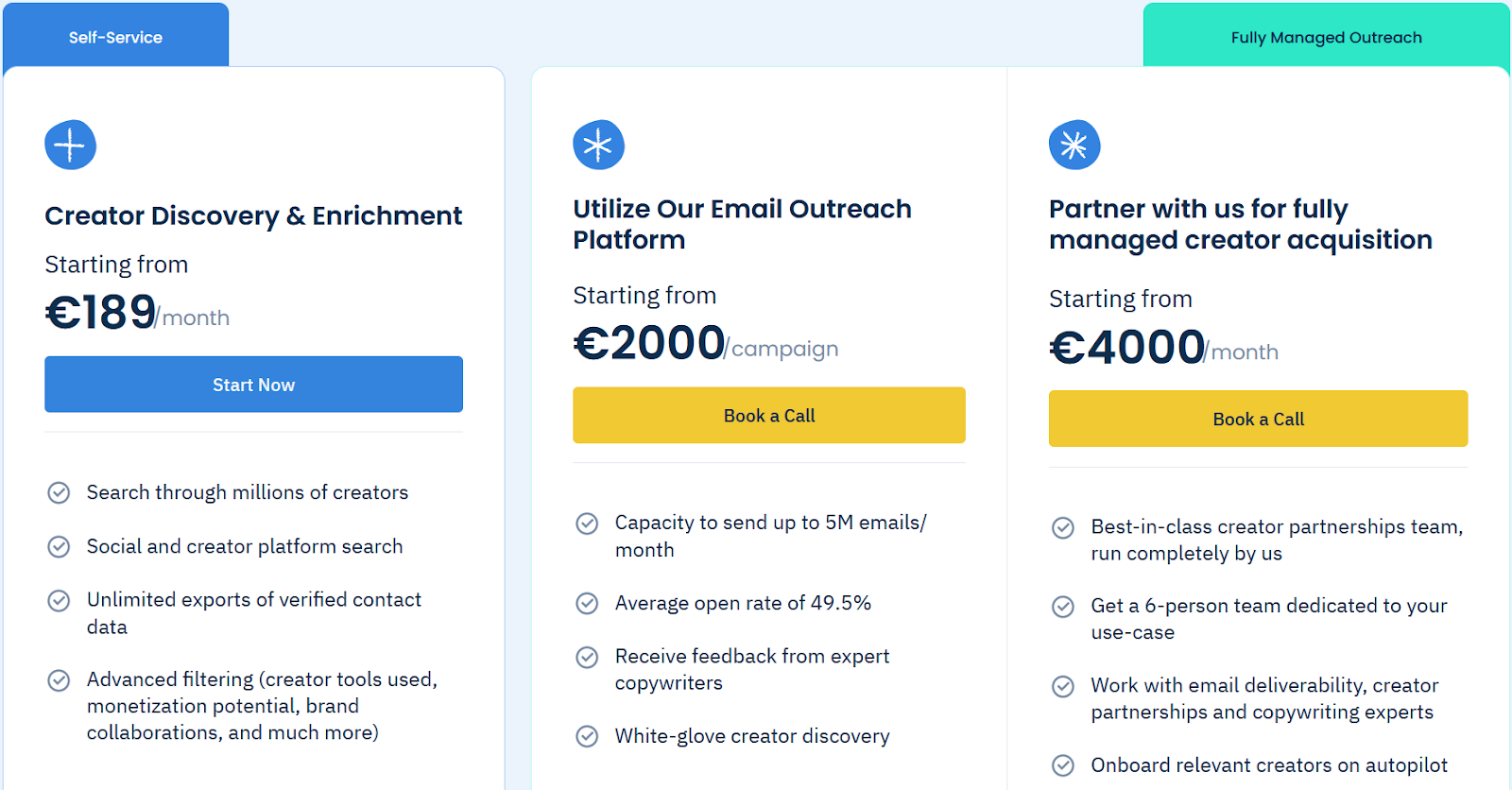Click checkmark beside White-glove creator discovery

tap(587, 736)
